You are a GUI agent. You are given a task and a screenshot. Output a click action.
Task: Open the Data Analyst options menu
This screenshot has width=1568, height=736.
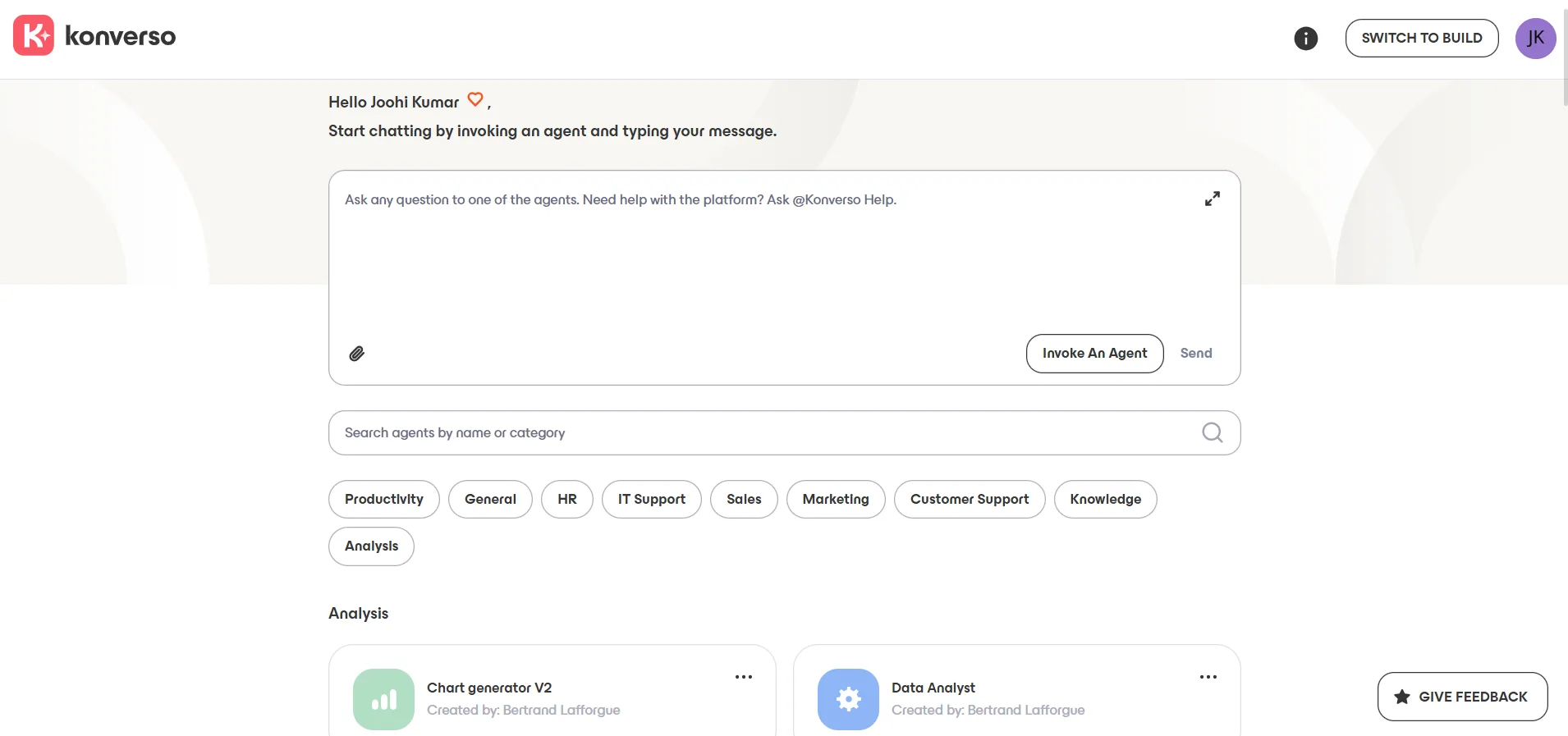click(x=1208, y=677)
